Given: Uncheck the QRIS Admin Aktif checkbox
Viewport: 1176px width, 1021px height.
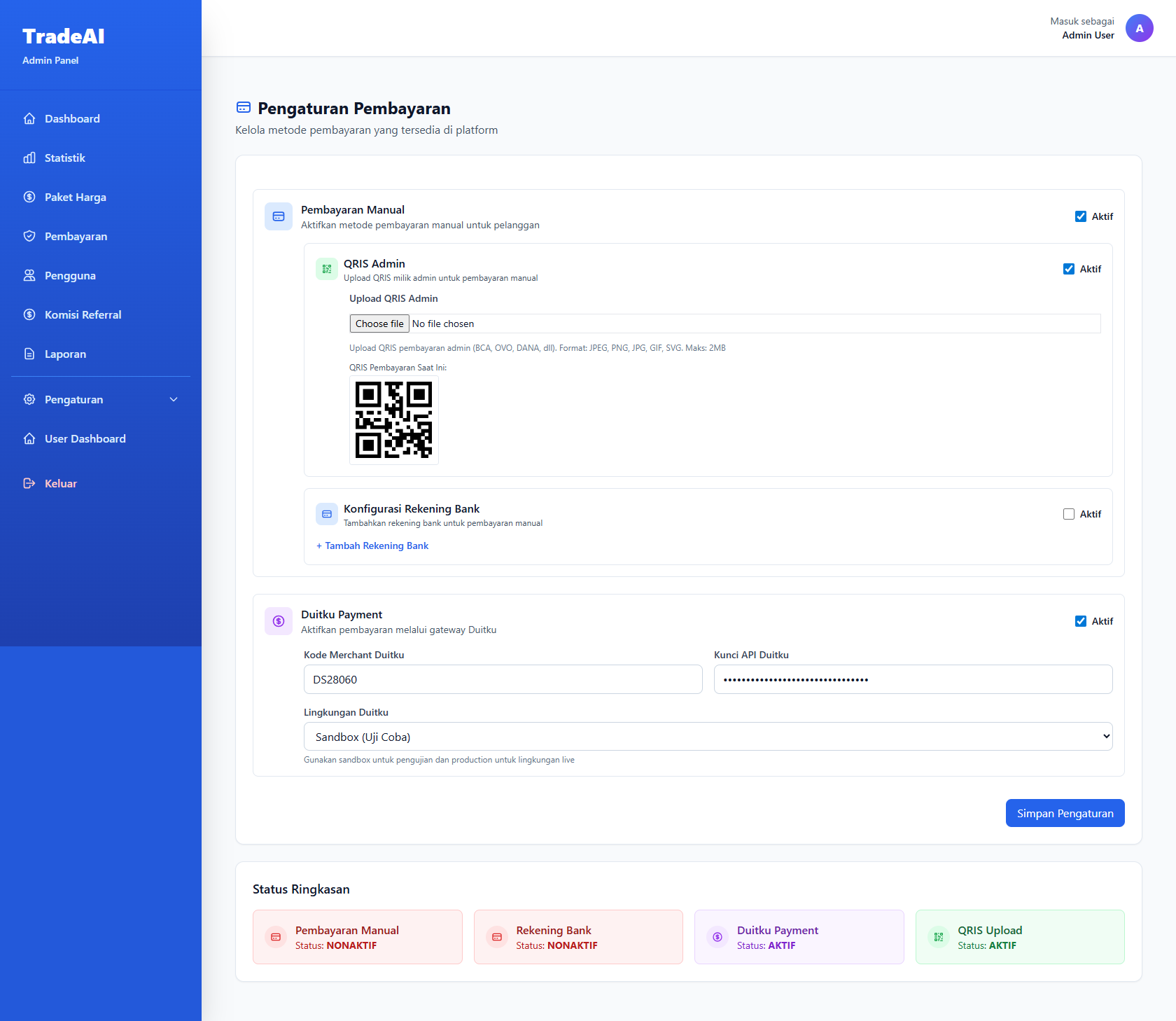Looking at the screenshot, I should (1069, 269).
